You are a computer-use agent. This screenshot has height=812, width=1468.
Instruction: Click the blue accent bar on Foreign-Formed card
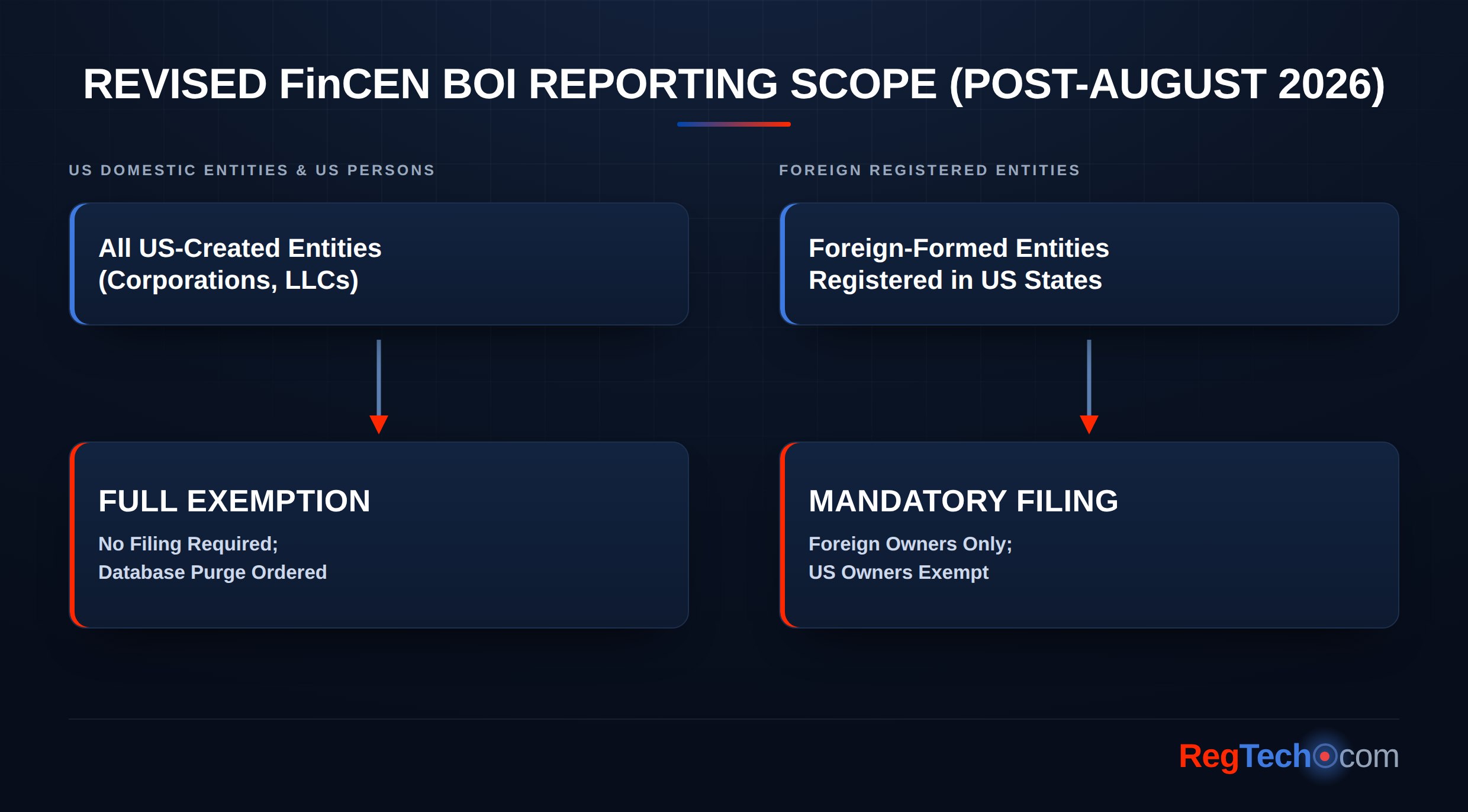783,264
